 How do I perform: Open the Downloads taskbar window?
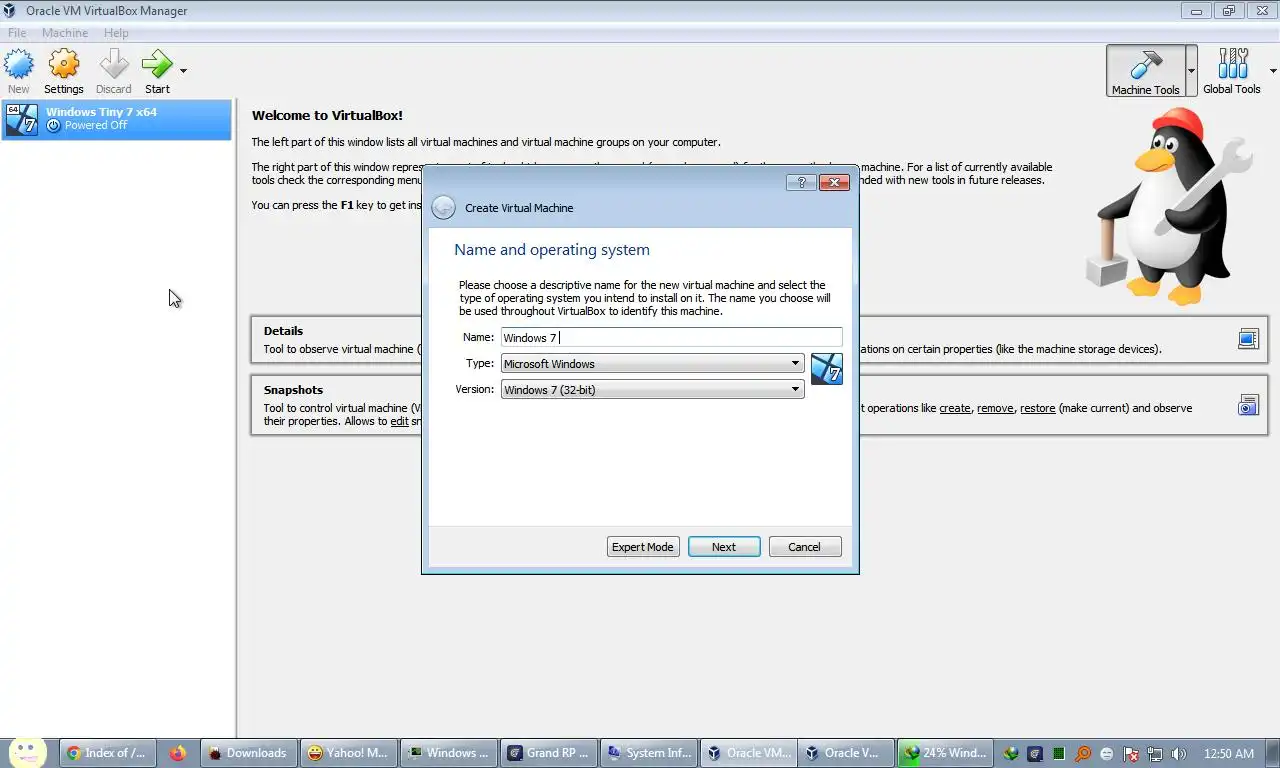tap(248, 753)
